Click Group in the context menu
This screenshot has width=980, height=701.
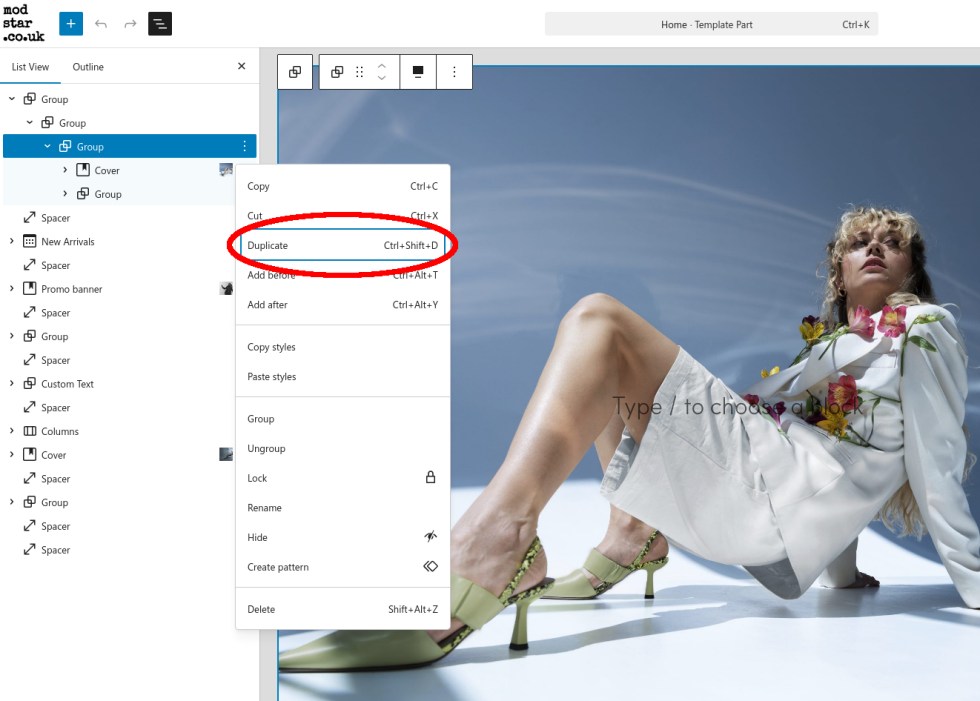(x=342, y=419)
